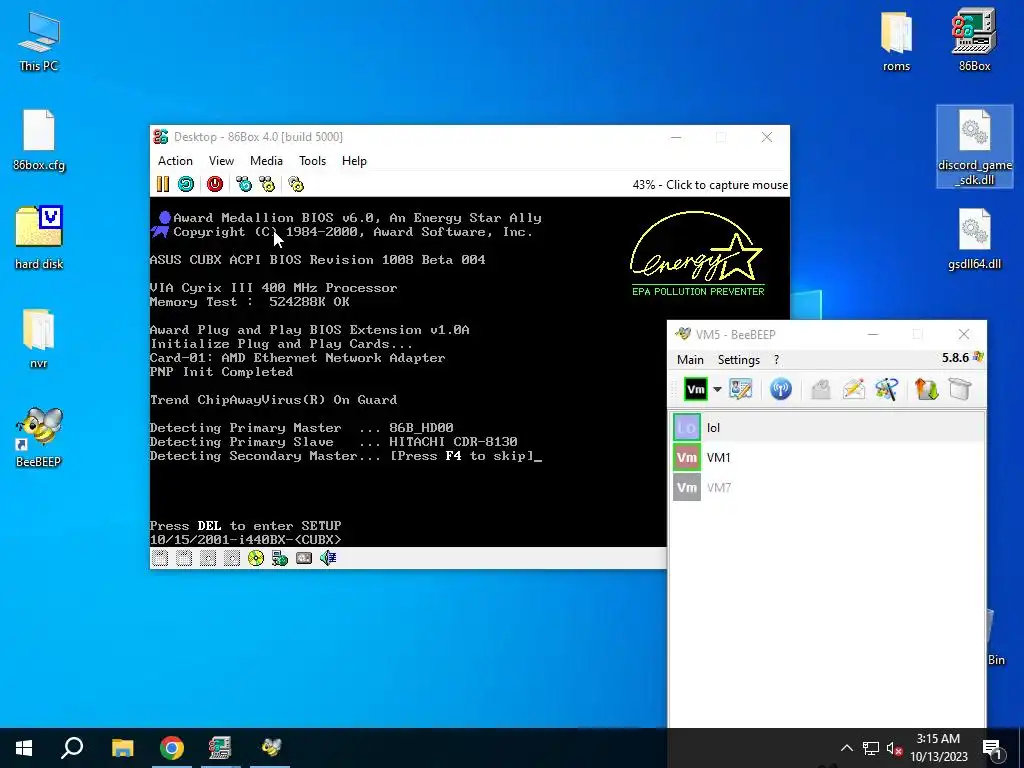Click the speaker sound icon in 86Box status bar

coord(328,558)
